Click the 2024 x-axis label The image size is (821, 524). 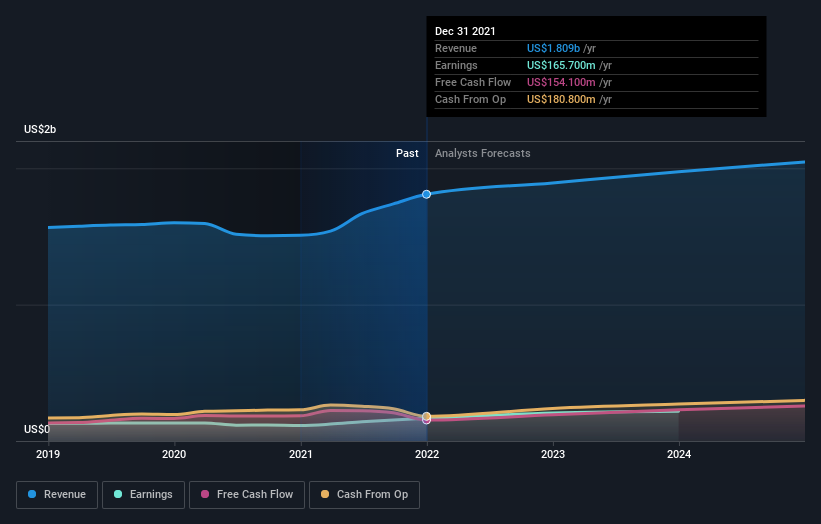[679, 454]
